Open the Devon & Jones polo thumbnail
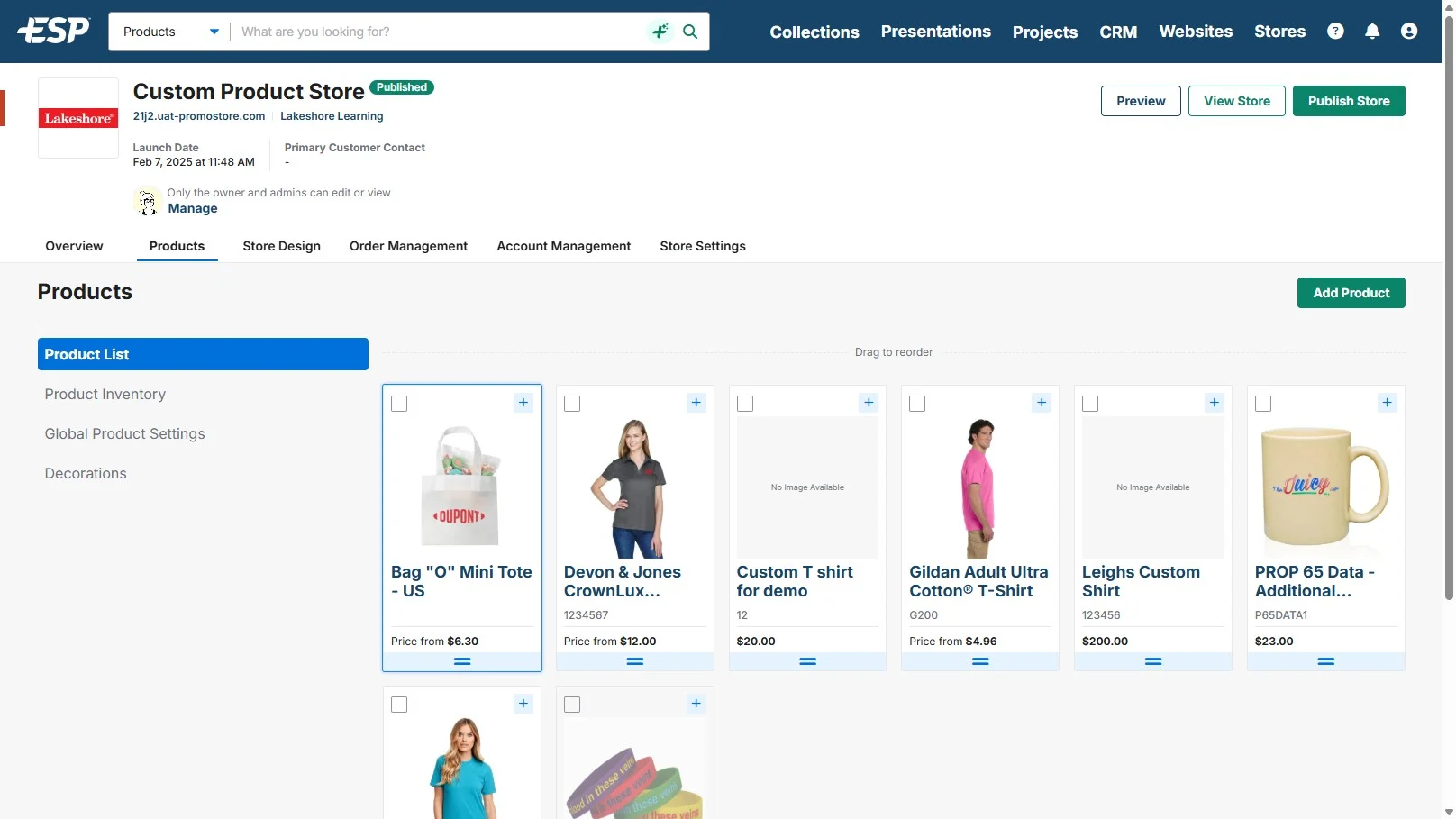1456x819 pixels. [635, 487]
